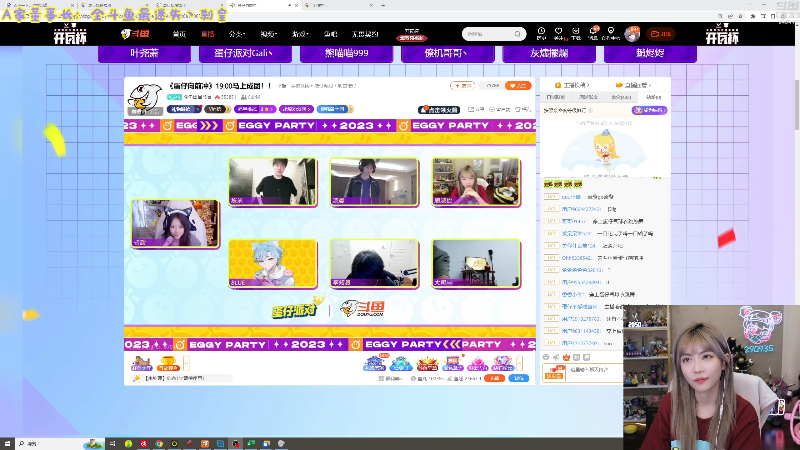Screen dimensions: 800x450
Task: Open new browser tab plus button
Action: (383, 5)
